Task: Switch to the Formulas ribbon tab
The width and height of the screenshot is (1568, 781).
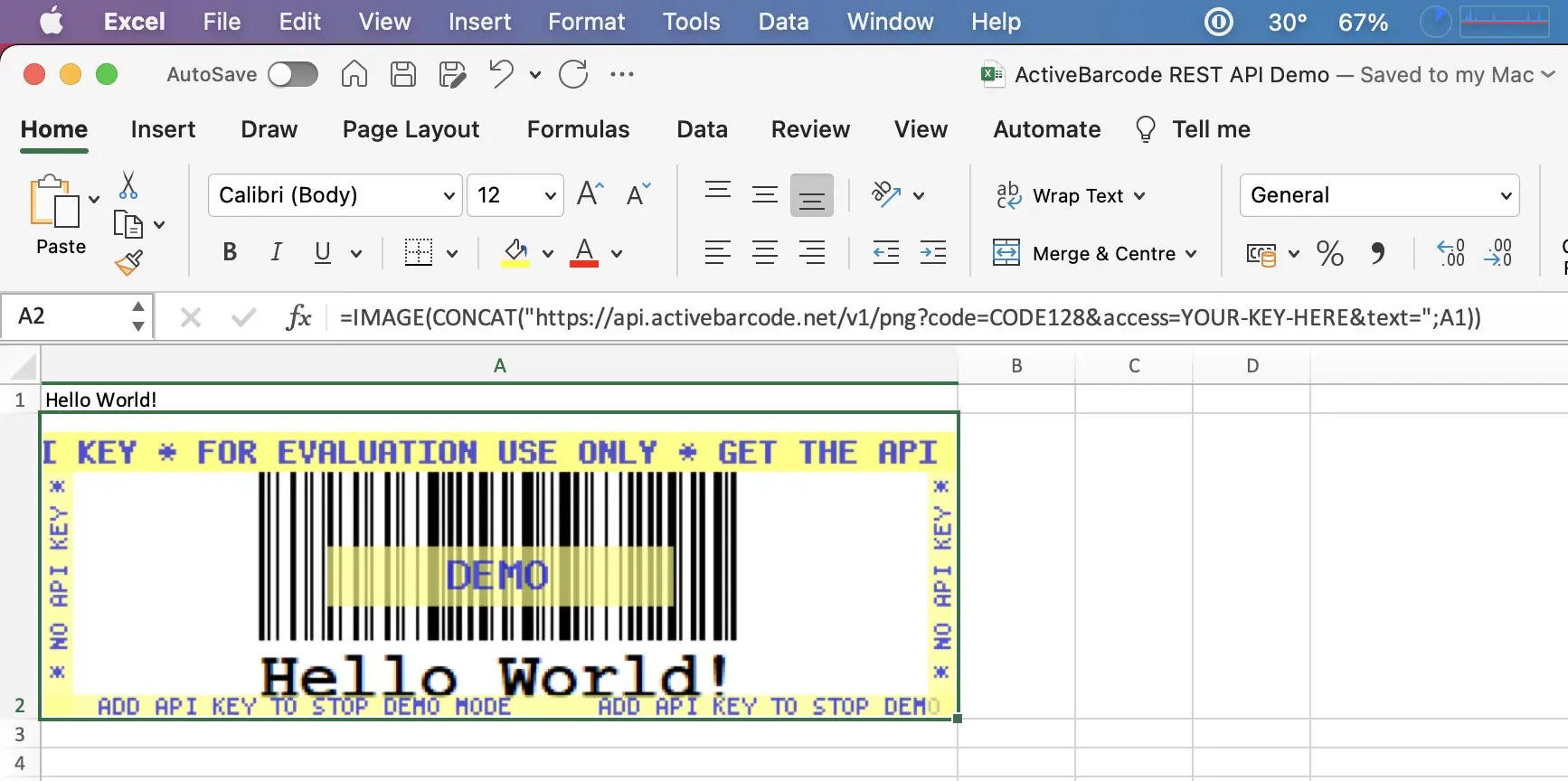Action: [x=578, y=129]
